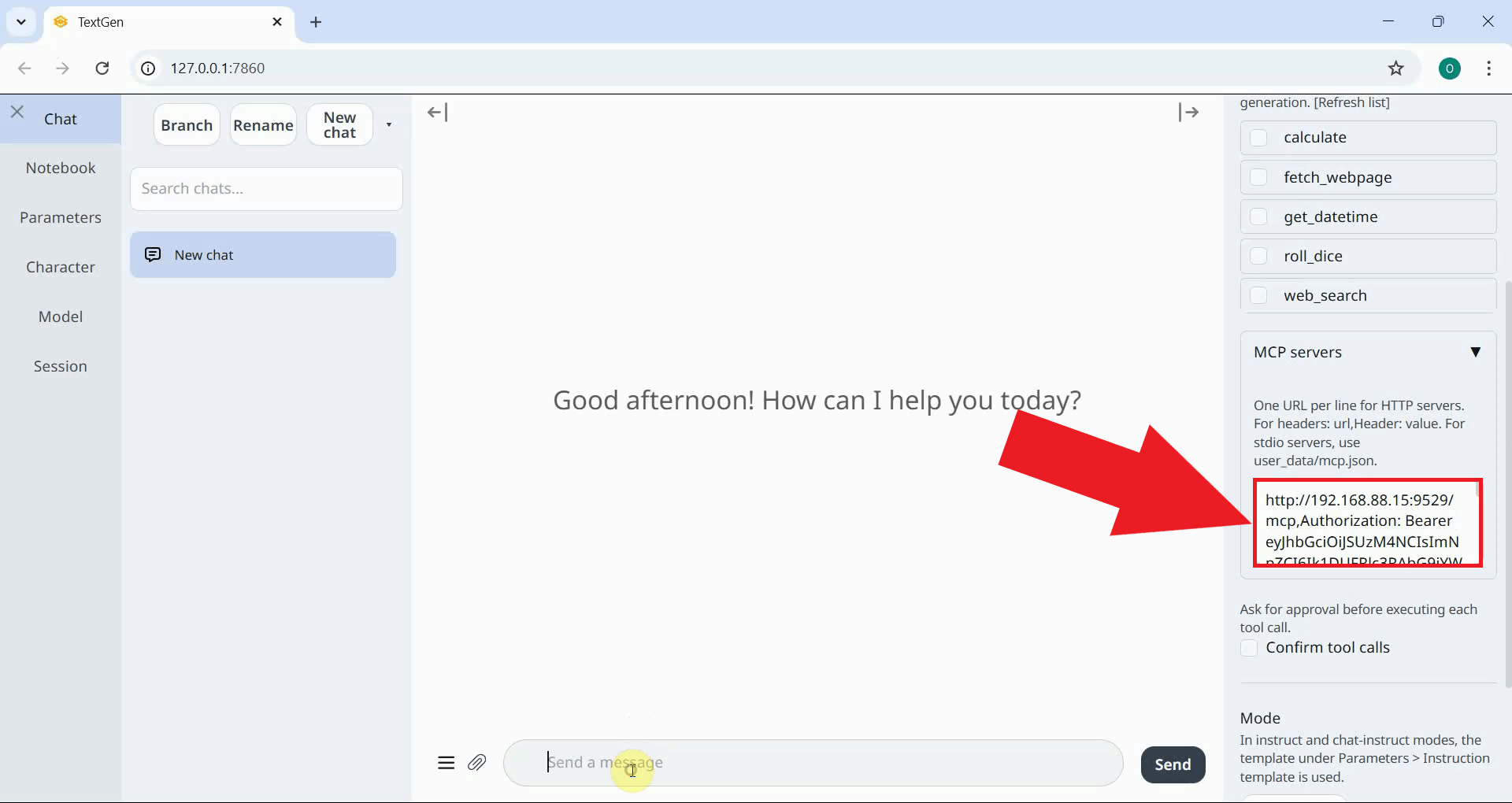Image resolution: width=1512 pixels, height=803 pixels.
Task: Click the 'Confirm tool calls' label
Action: [1328, 648]
